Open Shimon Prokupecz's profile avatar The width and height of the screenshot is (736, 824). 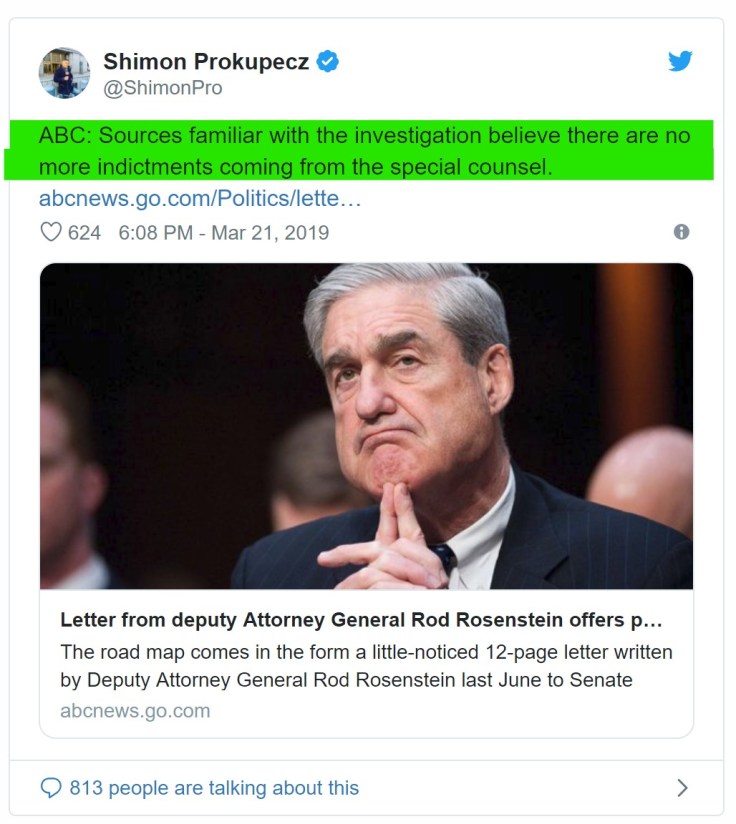pyautogui.click(x=64, y=73)
